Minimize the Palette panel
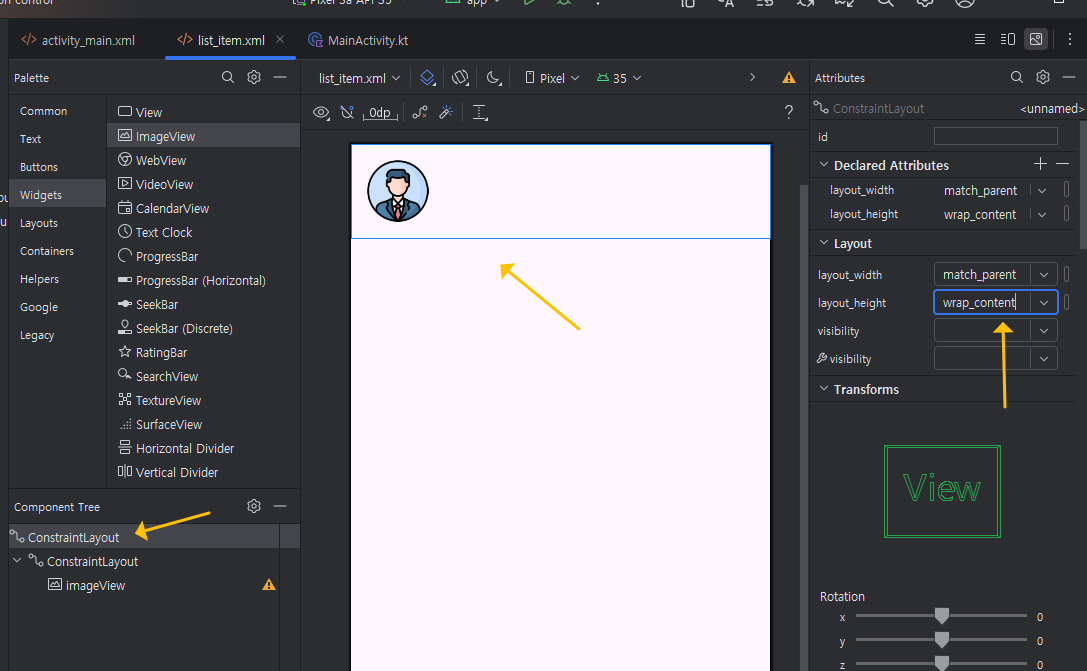The width and height of the screenshot is (1087, 671). (x=280, y=77)
